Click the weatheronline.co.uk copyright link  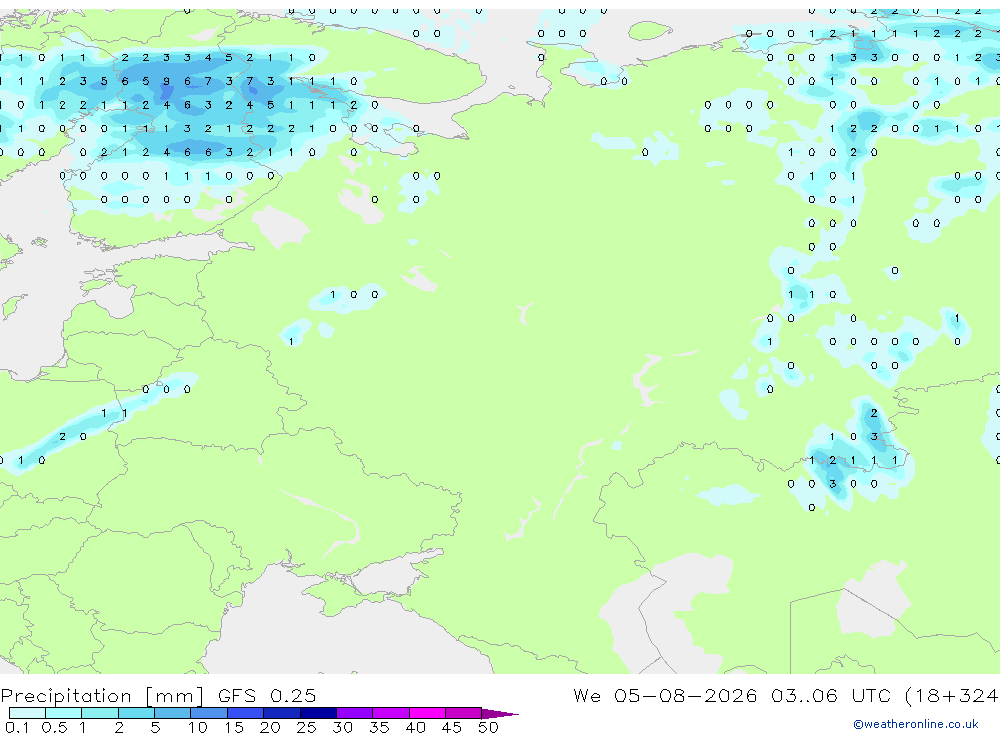click(916, 724)
